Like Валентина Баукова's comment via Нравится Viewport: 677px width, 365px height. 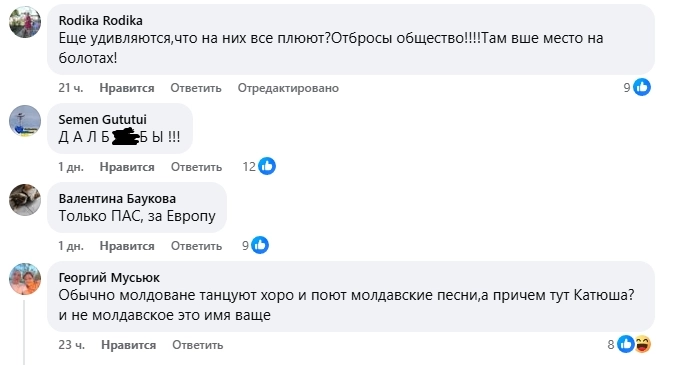127,246
